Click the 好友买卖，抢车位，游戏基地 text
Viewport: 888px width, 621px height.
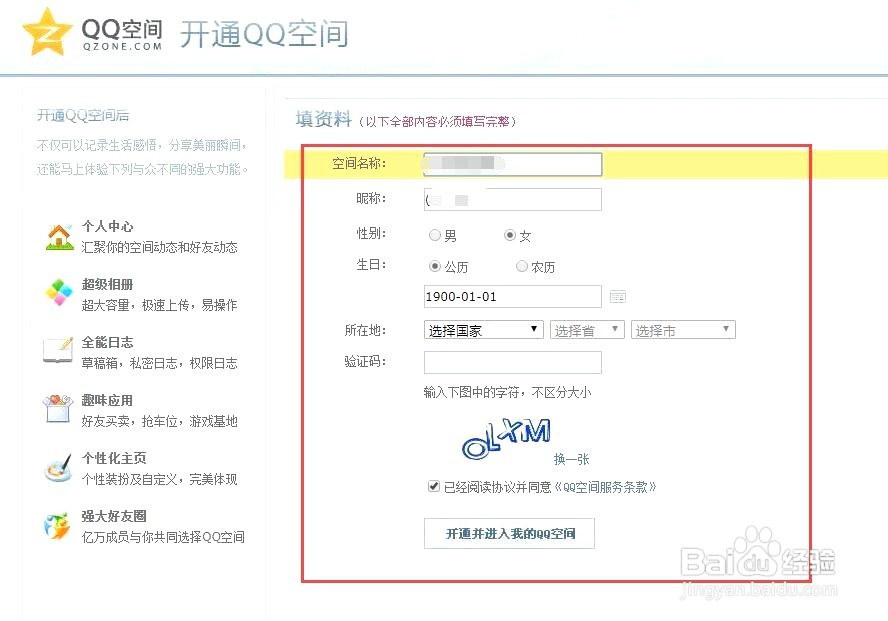tap(160, 421)
